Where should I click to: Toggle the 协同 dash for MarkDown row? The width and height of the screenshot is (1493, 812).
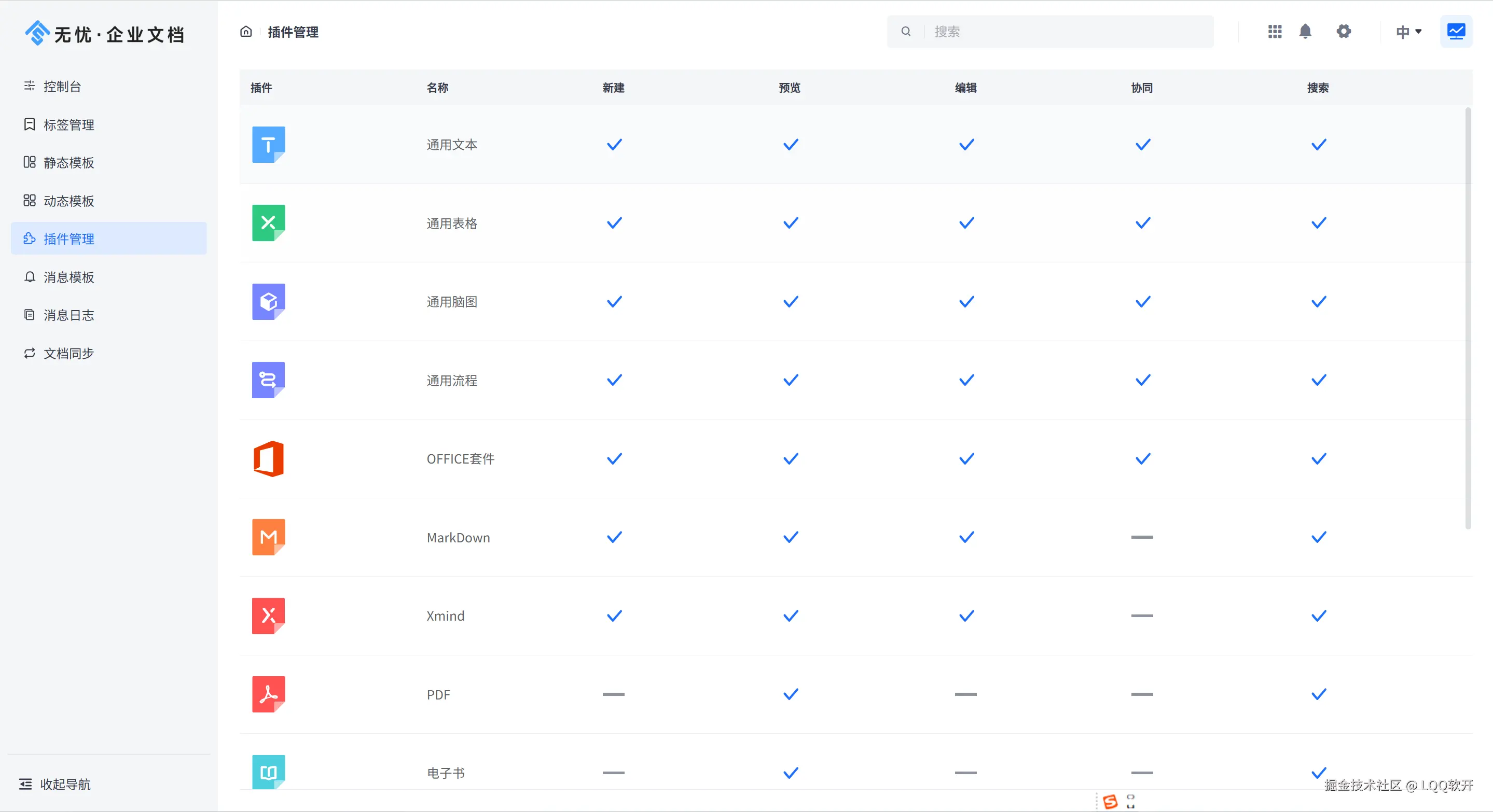pyautogui.click(x=1142, y=537)
